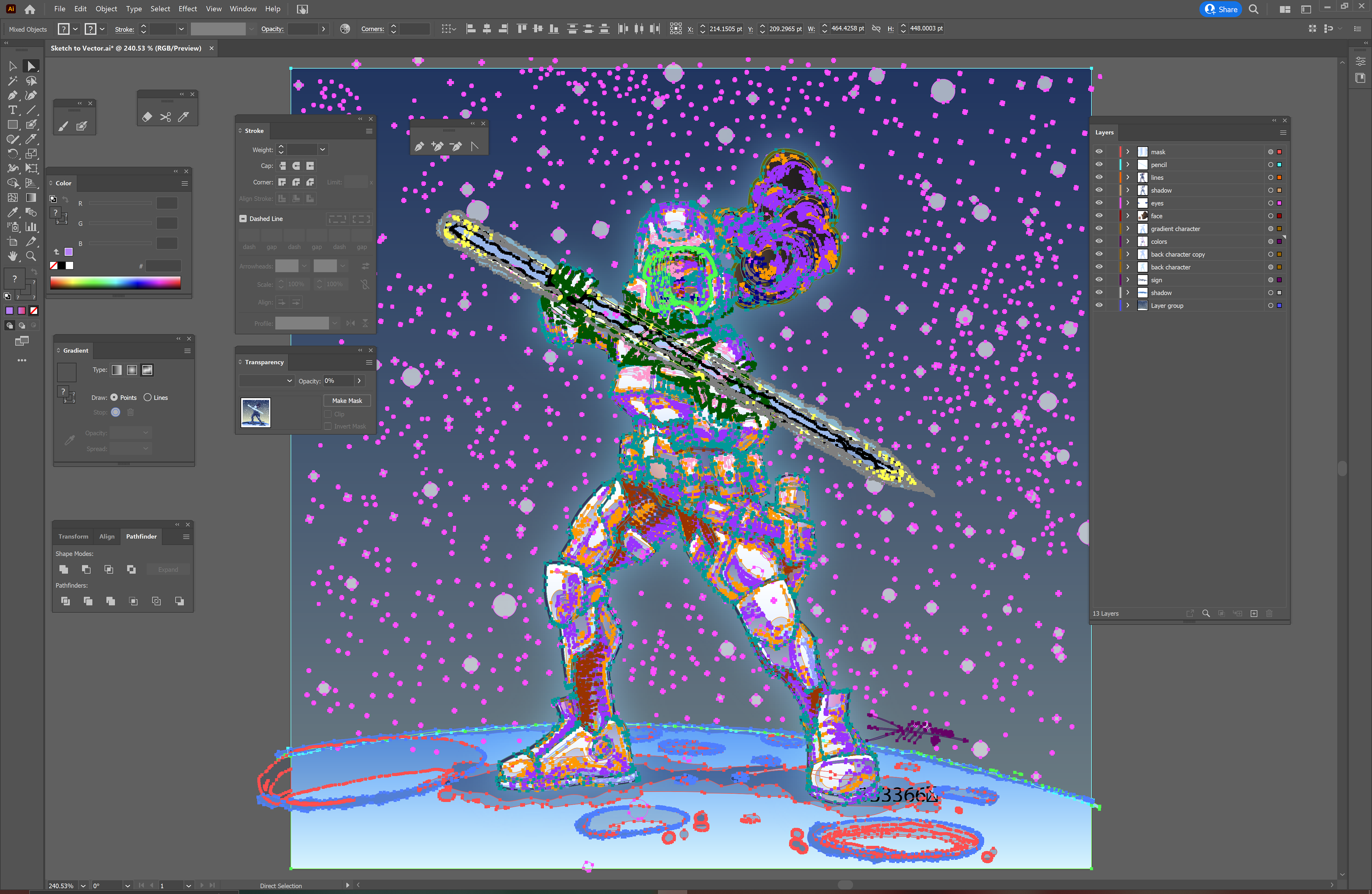Enable the Clip checkbox in Transparency

tap(328, 414)
